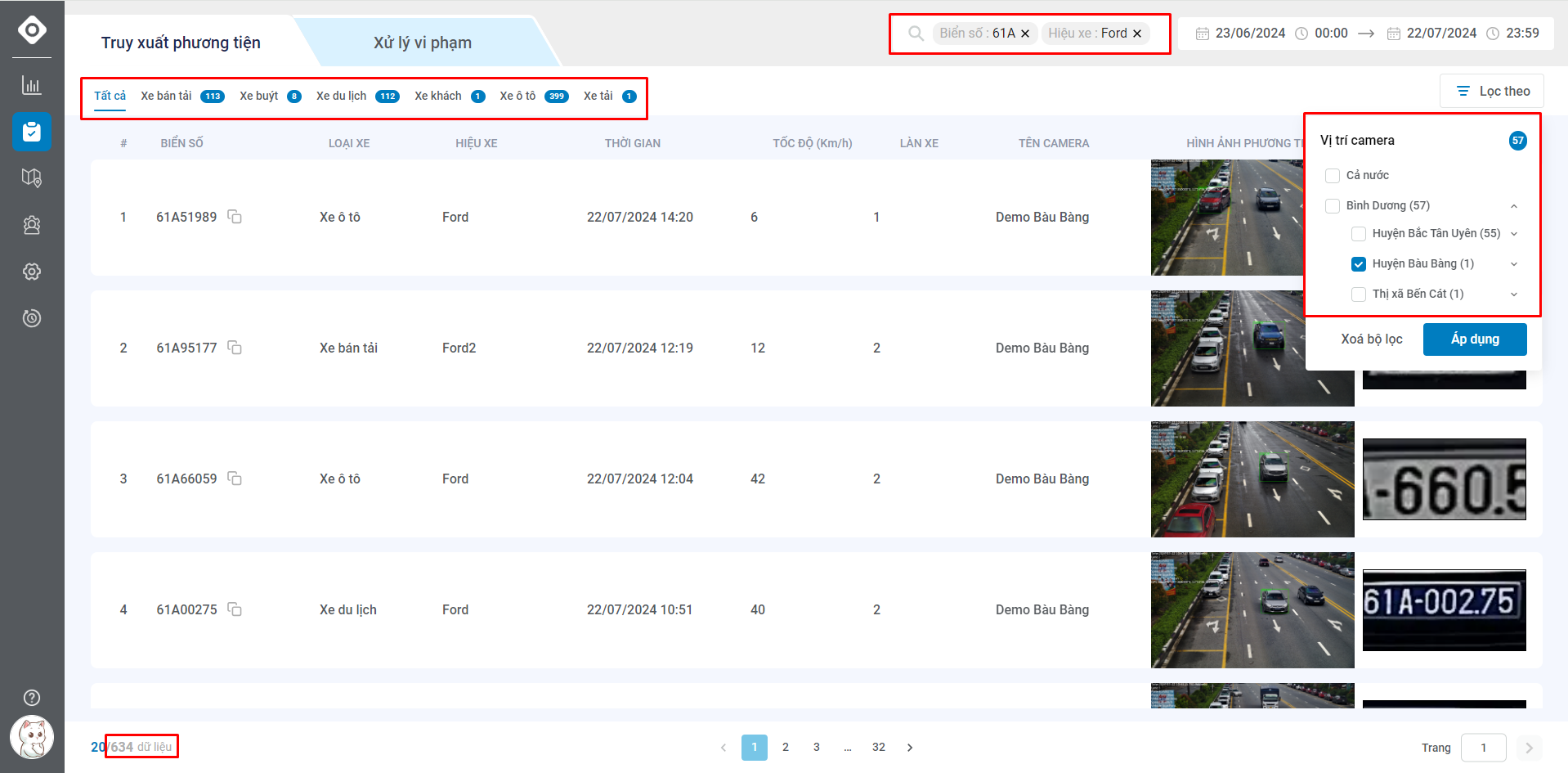
Task: Click 'Xoá bộ lọc' to clear filters
Action: 1371,339
